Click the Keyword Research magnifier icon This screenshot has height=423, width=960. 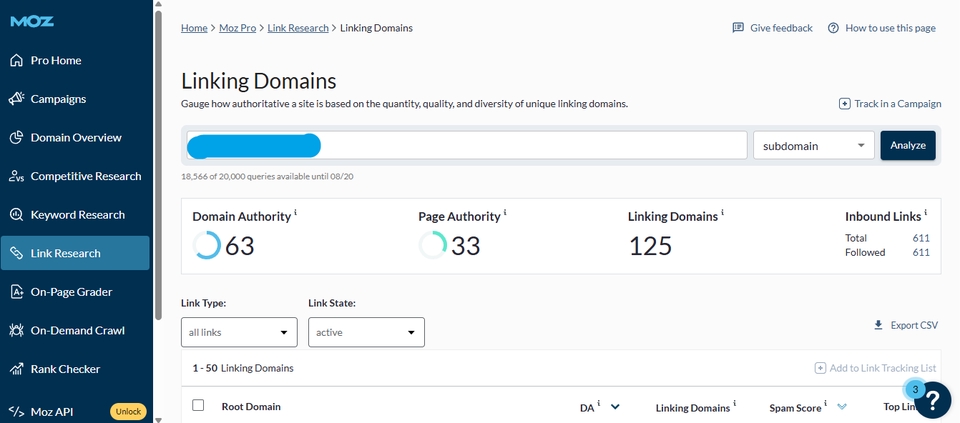point(17,215)
